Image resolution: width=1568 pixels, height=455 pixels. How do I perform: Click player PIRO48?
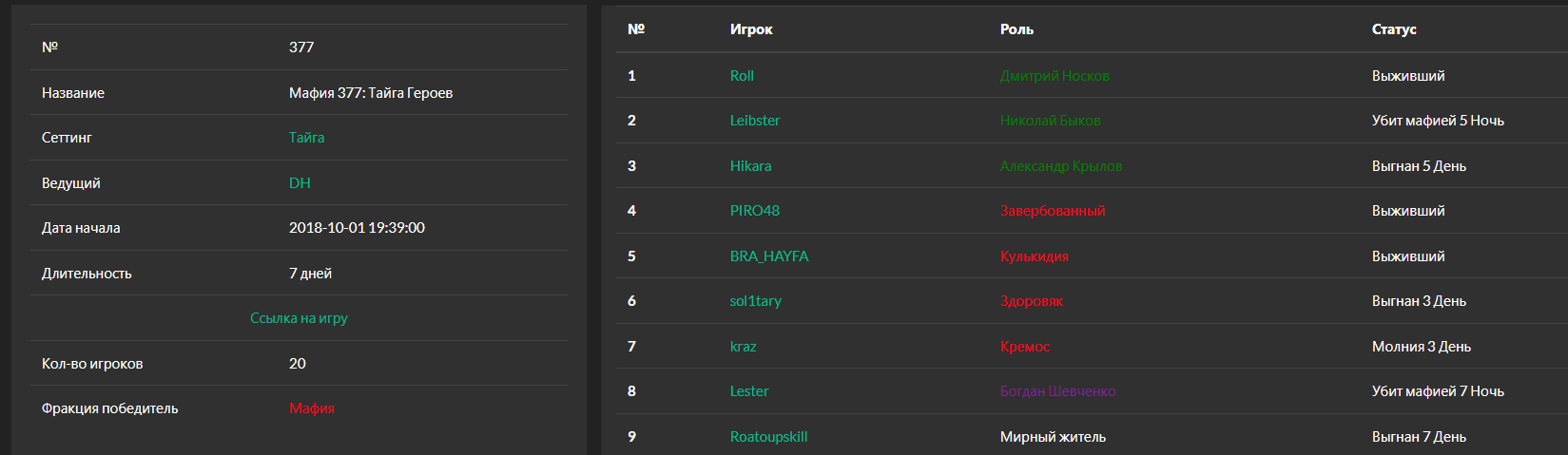click(x=754, y=211)
